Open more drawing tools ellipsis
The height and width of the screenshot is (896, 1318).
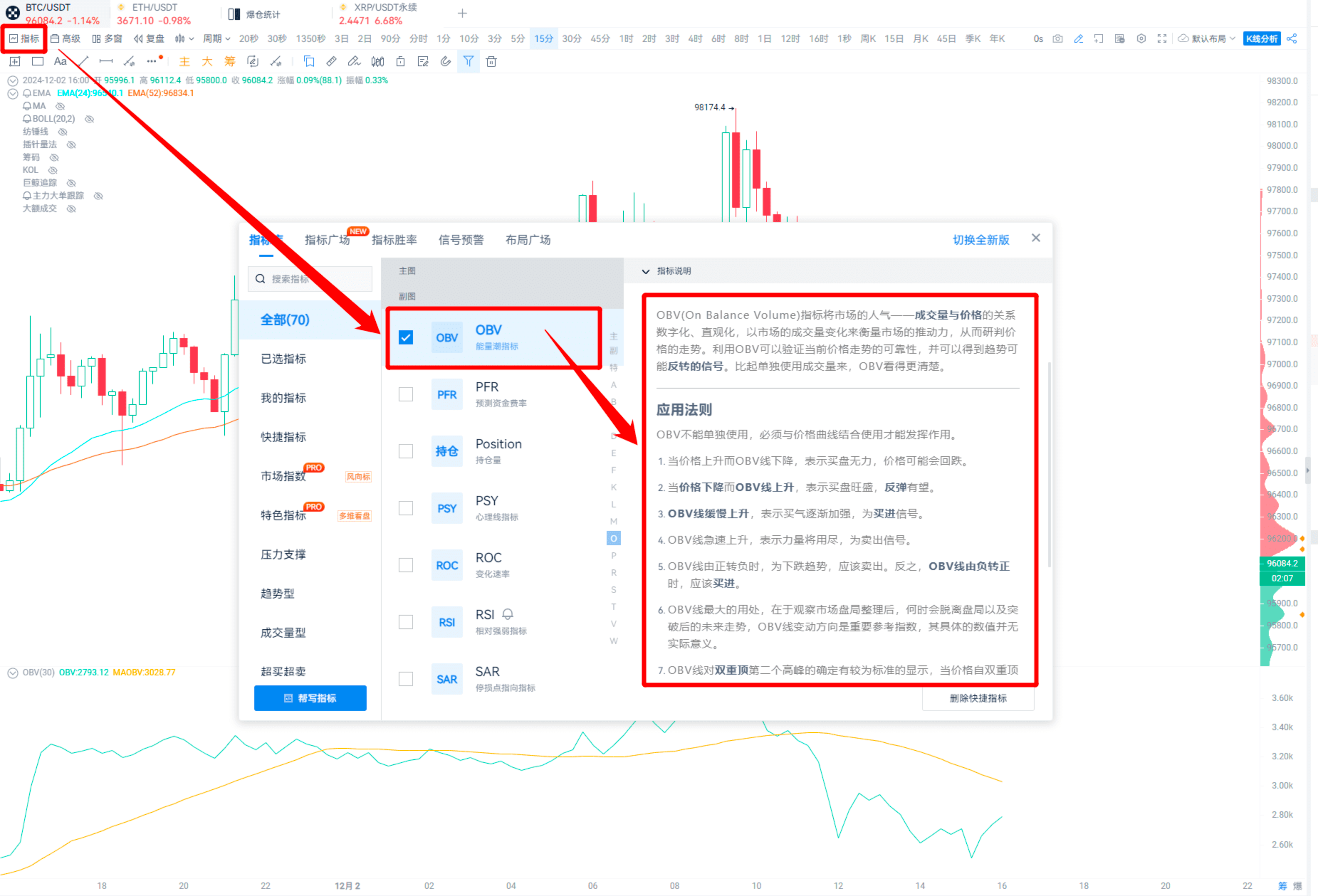151,61
